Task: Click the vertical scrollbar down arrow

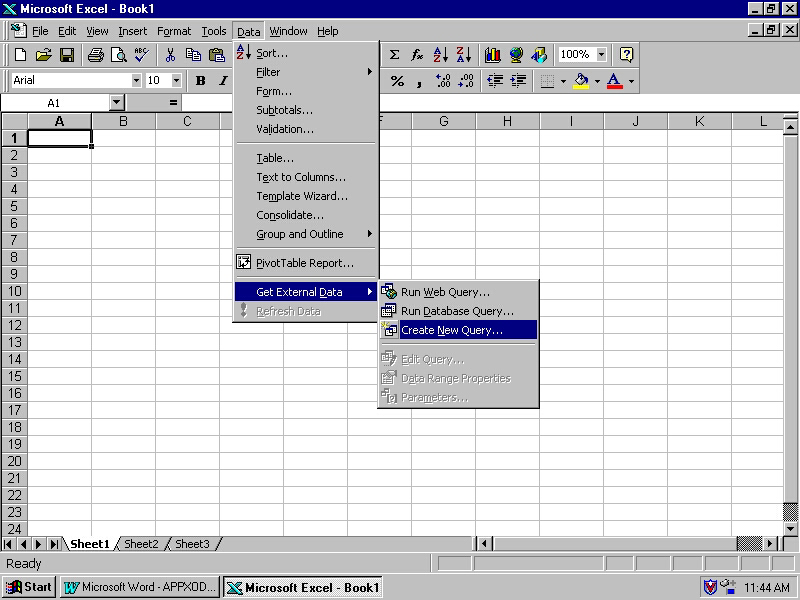Action: click(x=790, y=529)
